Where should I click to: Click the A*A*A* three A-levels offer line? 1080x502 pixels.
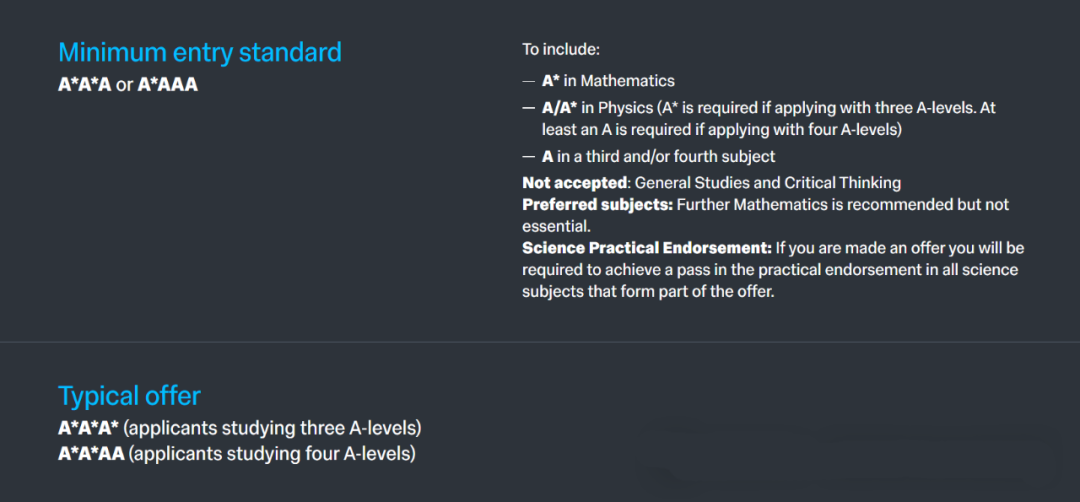coord(240,428)
